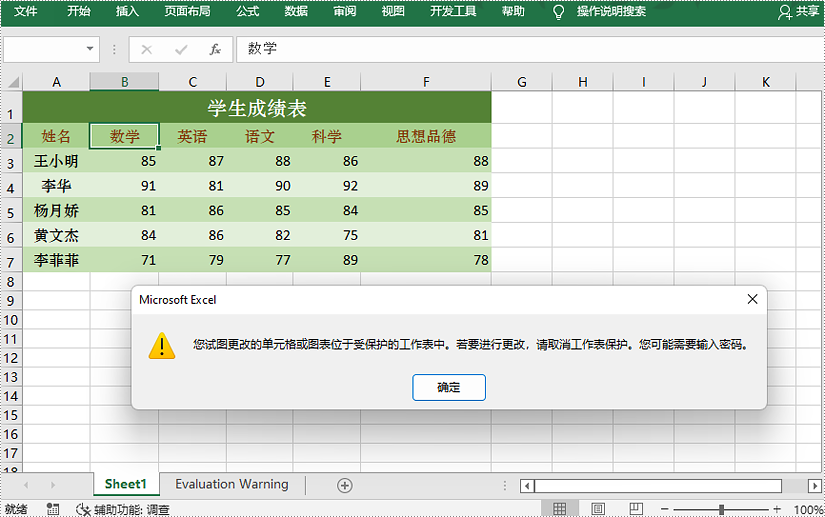Select row 5 header
Screen dimensions: 825x517
click(11, 212)
